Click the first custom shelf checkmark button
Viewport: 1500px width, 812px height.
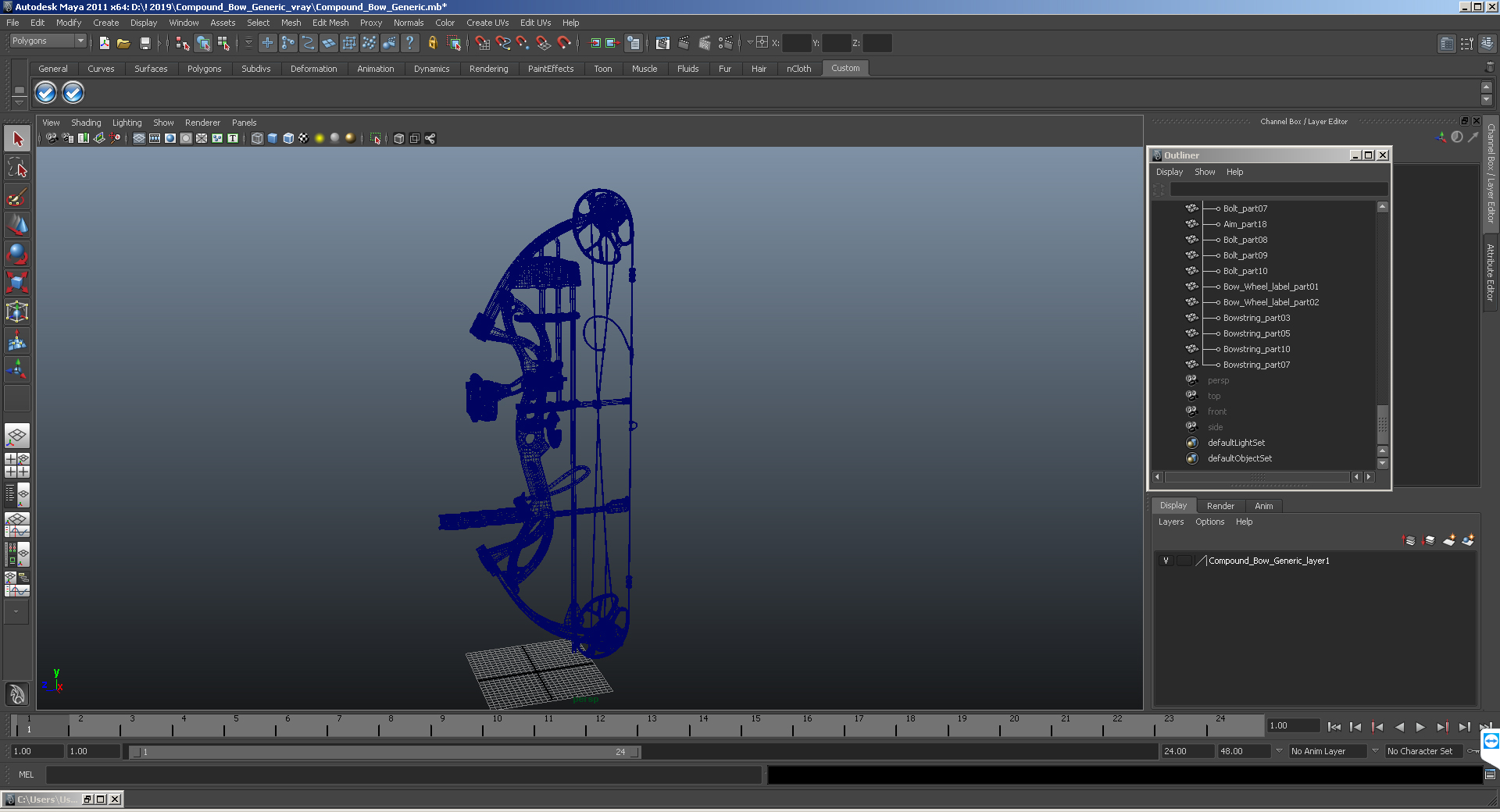45,93
